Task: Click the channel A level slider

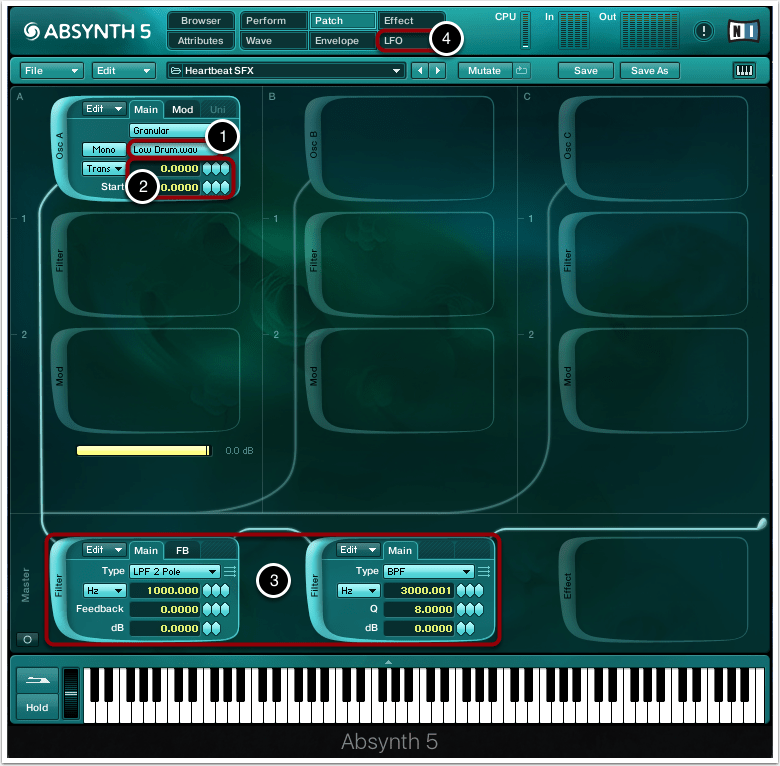Action: [144, 451]
